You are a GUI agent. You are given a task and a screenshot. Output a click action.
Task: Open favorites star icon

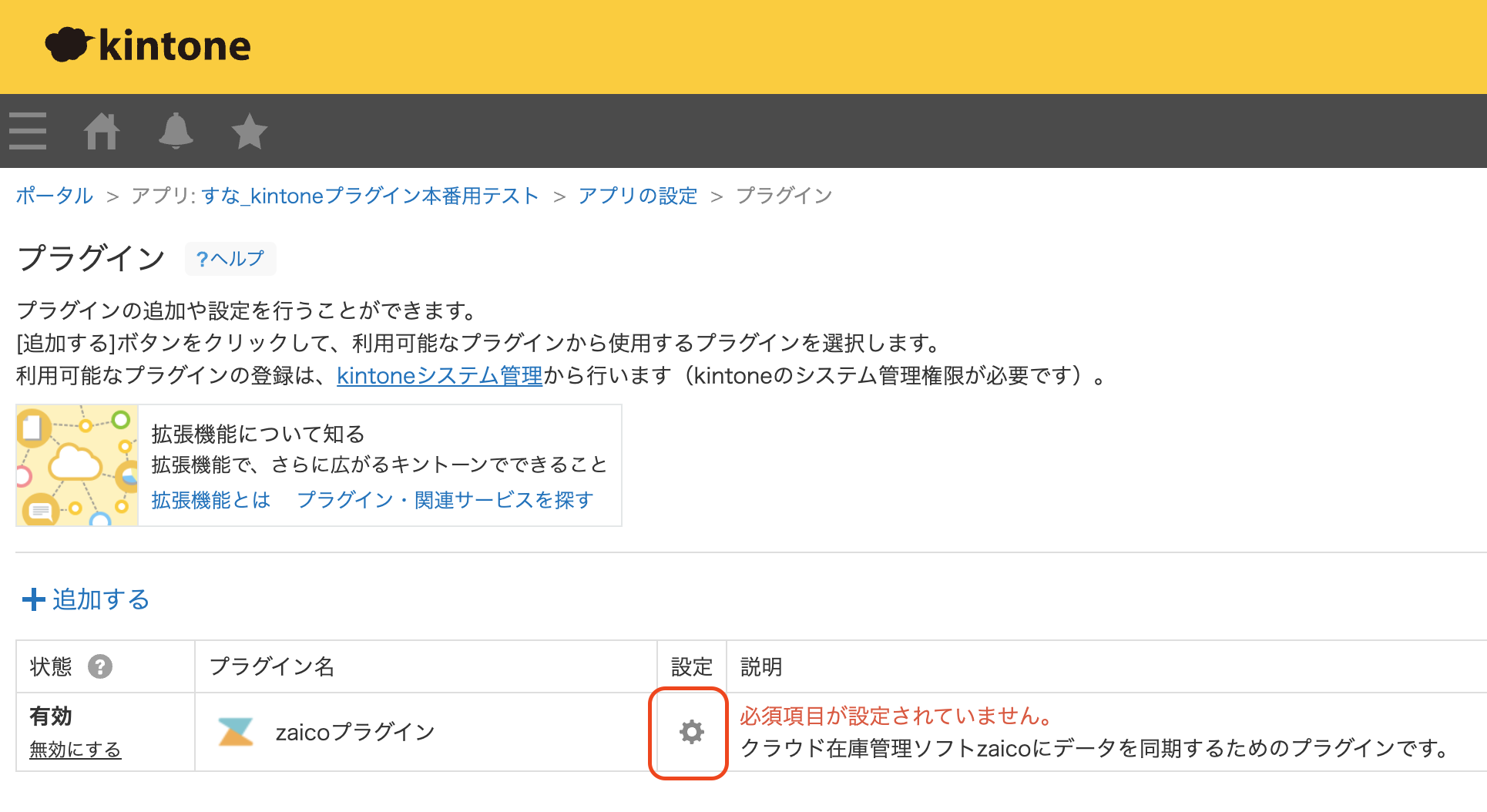tap(250, 131)
